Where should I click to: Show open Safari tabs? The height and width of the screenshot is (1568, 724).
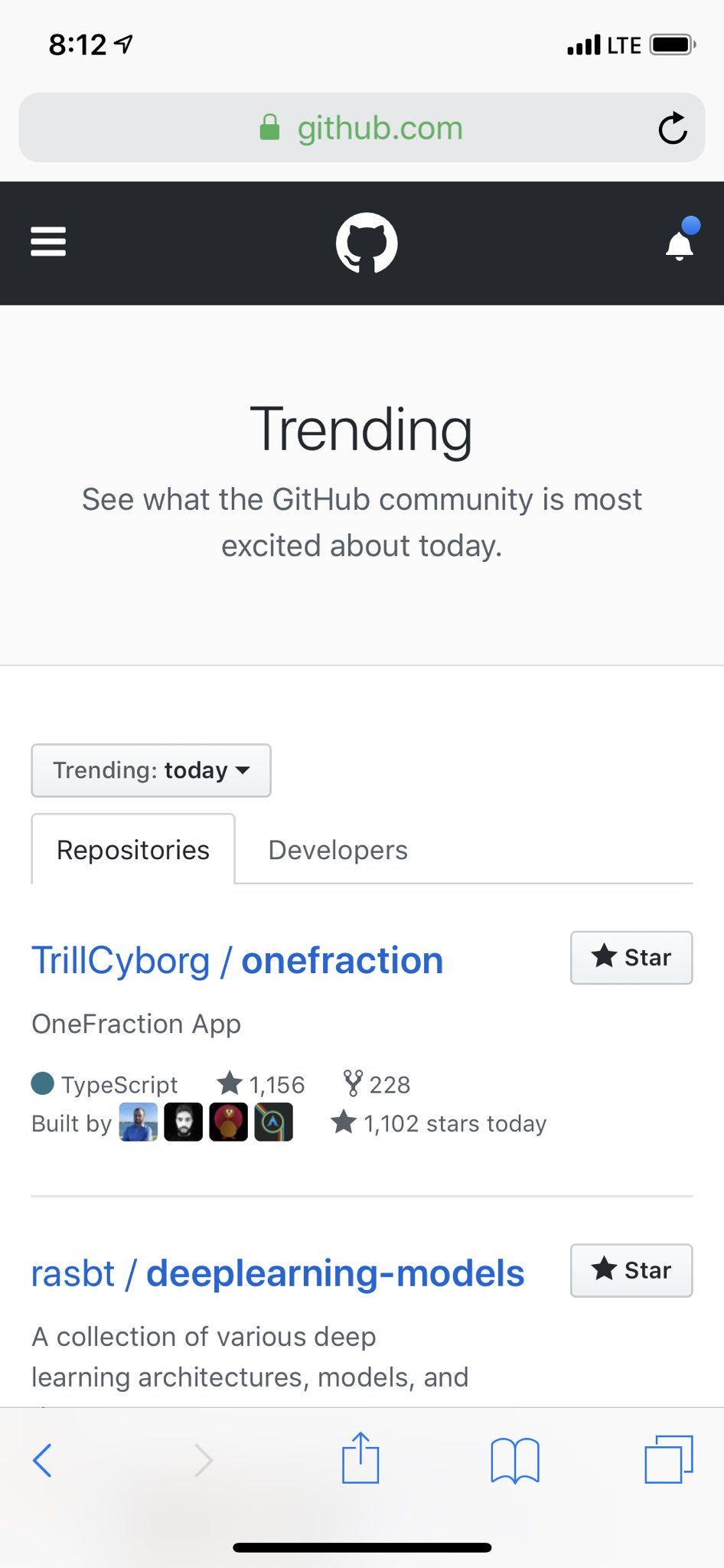click(x=668, y=1459)
